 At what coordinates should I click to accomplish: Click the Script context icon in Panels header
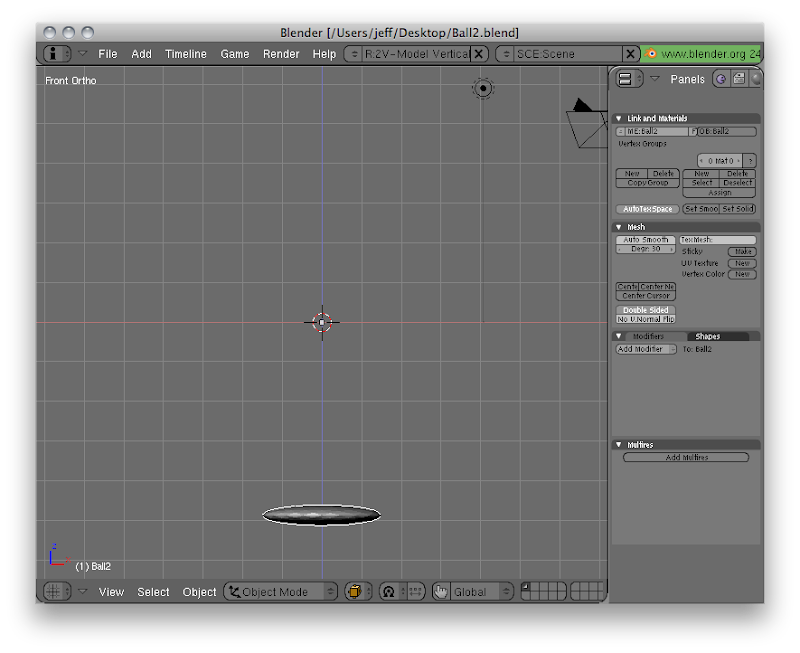click(739, 79)
